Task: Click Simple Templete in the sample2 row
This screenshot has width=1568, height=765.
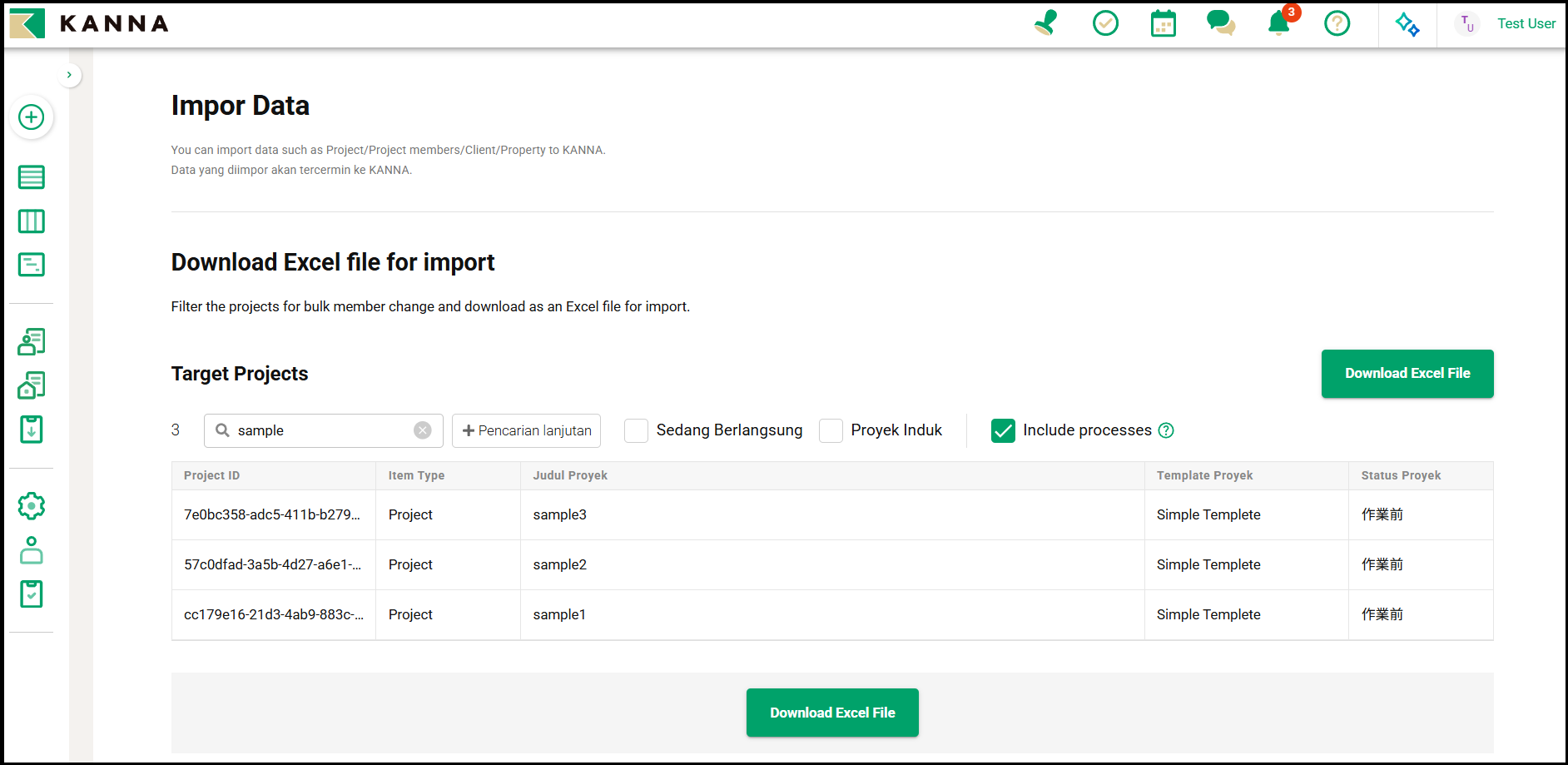Action: 1208,564
